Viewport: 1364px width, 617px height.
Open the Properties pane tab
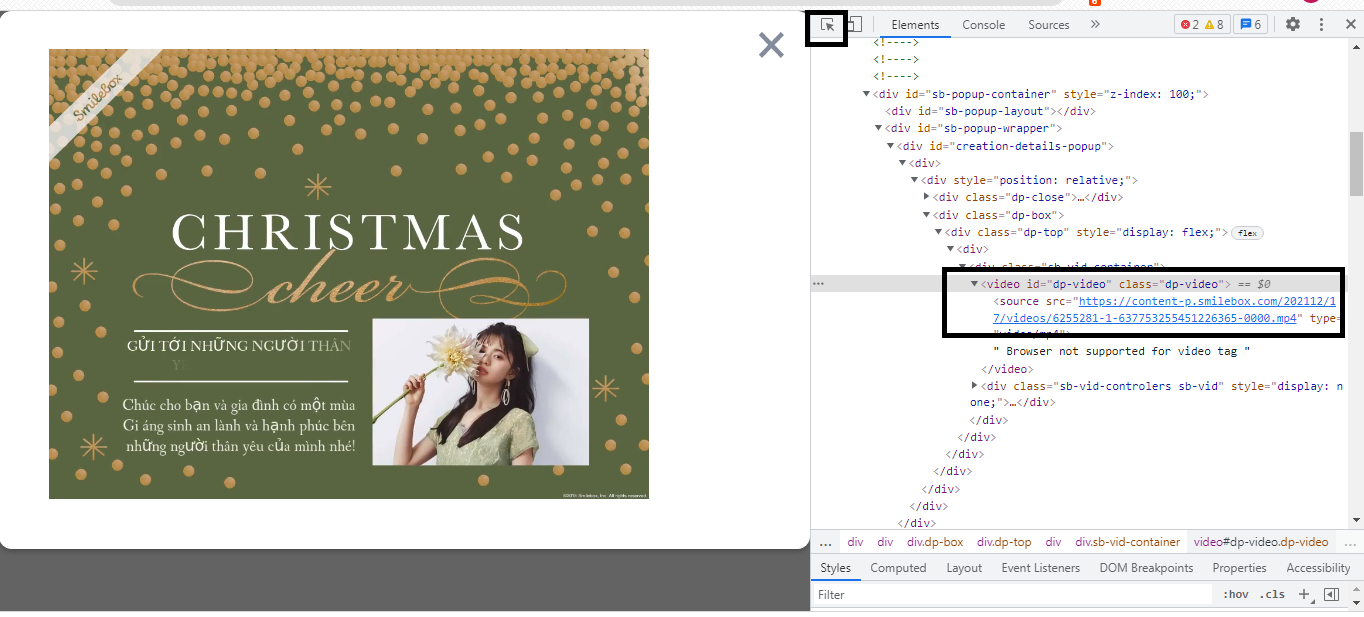click(x=1239, y=568)
